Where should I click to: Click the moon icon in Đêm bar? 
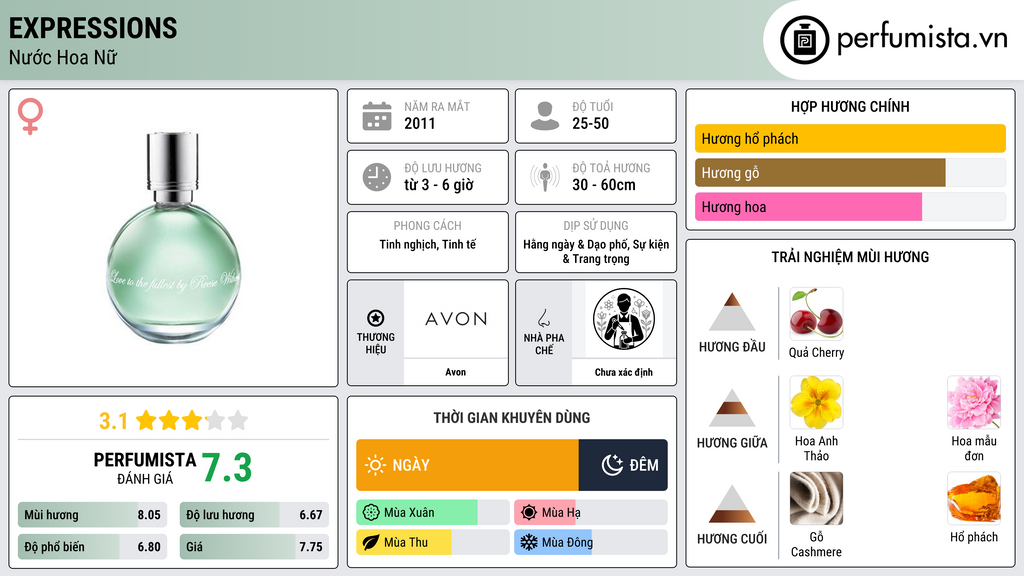[x=612, y=465]
